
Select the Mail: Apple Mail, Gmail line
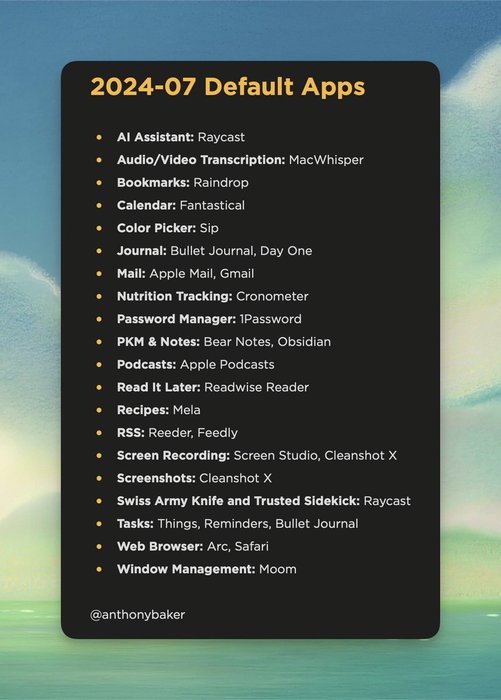[185, 274]
